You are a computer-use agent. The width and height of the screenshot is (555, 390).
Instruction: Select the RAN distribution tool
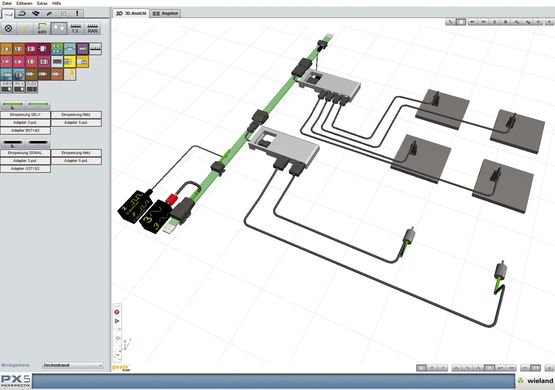(92, 28)
